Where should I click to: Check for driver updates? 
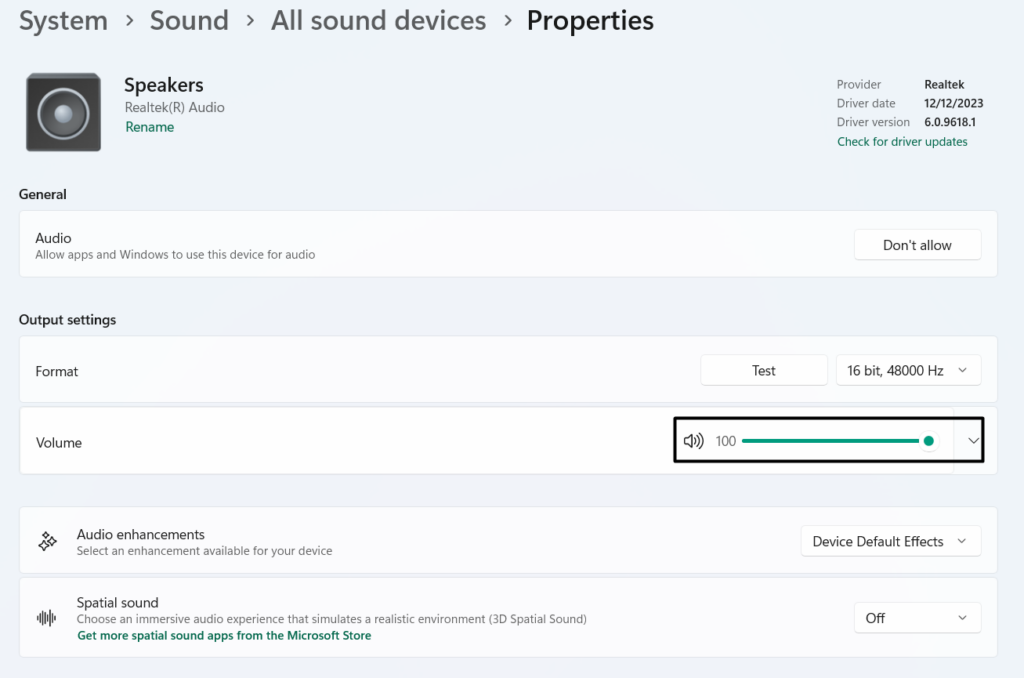click(902, 142)
